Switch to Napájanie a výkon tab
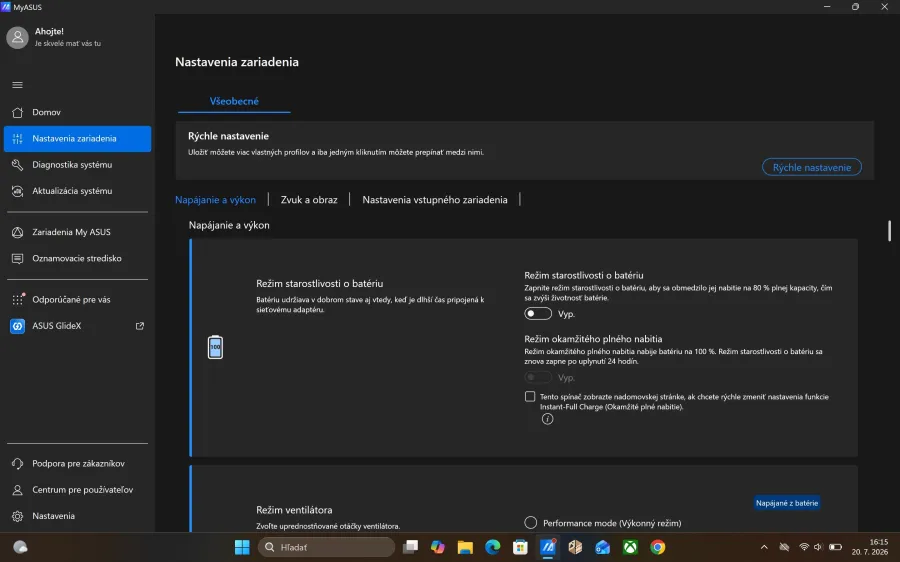Screen dimensions: 900x562 pyautogui.click(x=215, y=200)
